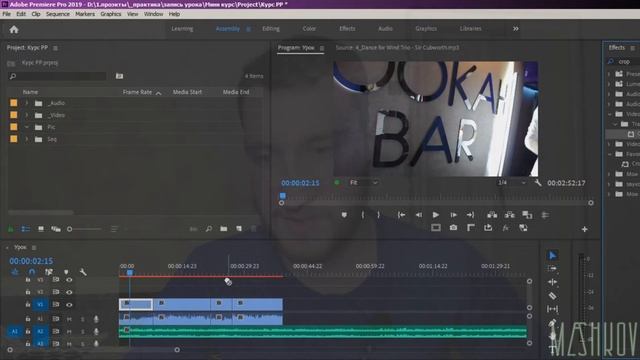
Task: Toggle Linked Selection in timeline
Action: click(x=49, y=272)
